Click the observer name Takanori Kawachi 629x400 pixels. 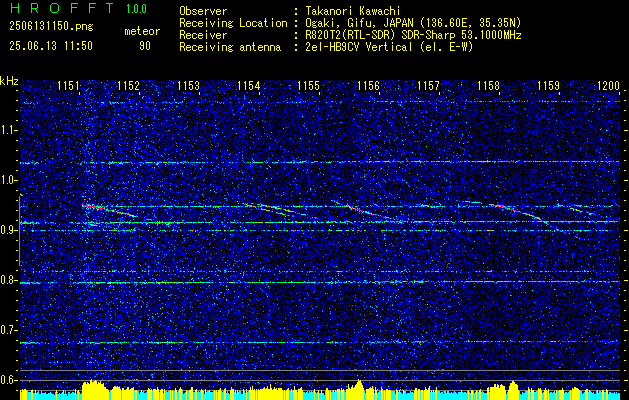pos(353,11)
